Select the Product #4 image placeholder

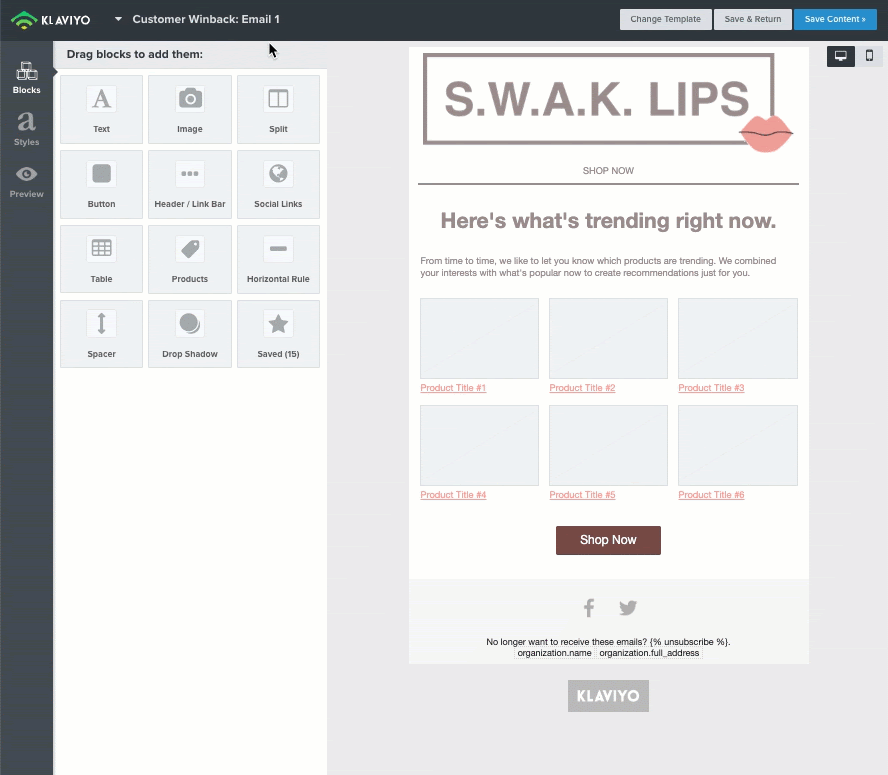coord(479,445)
